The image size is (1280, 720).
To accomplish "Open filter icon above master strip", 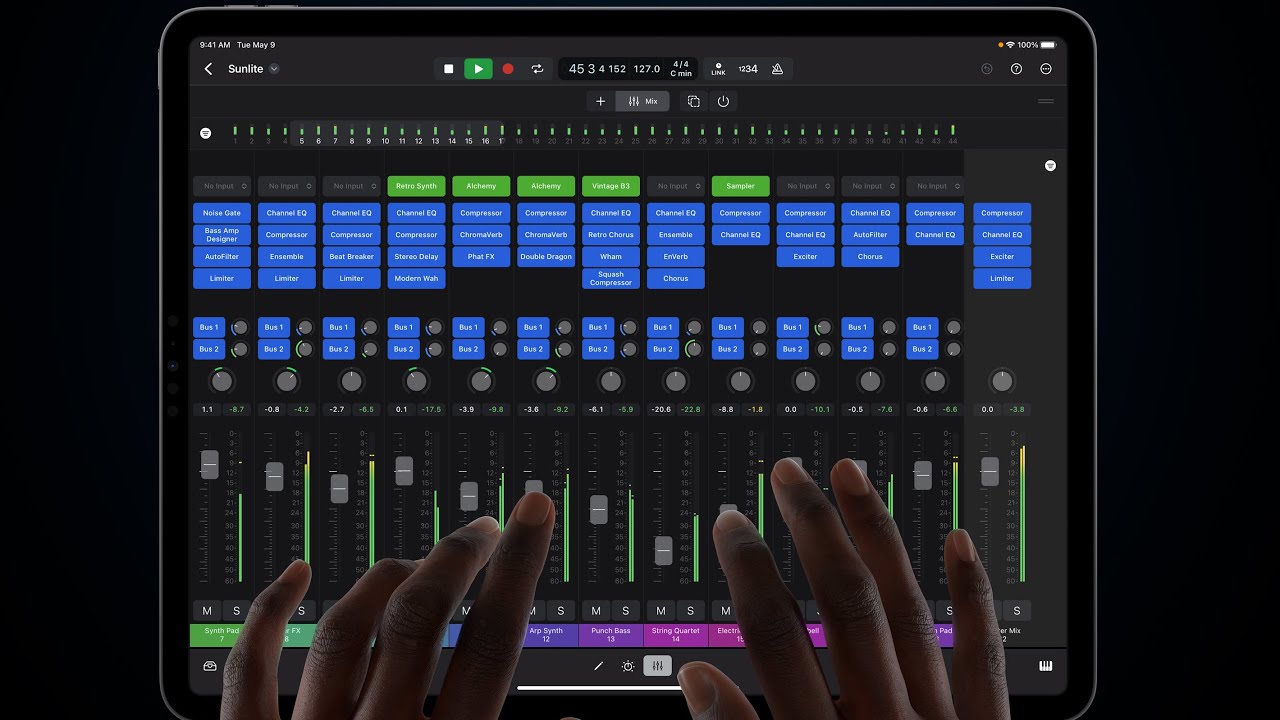I will point(1050,165).
